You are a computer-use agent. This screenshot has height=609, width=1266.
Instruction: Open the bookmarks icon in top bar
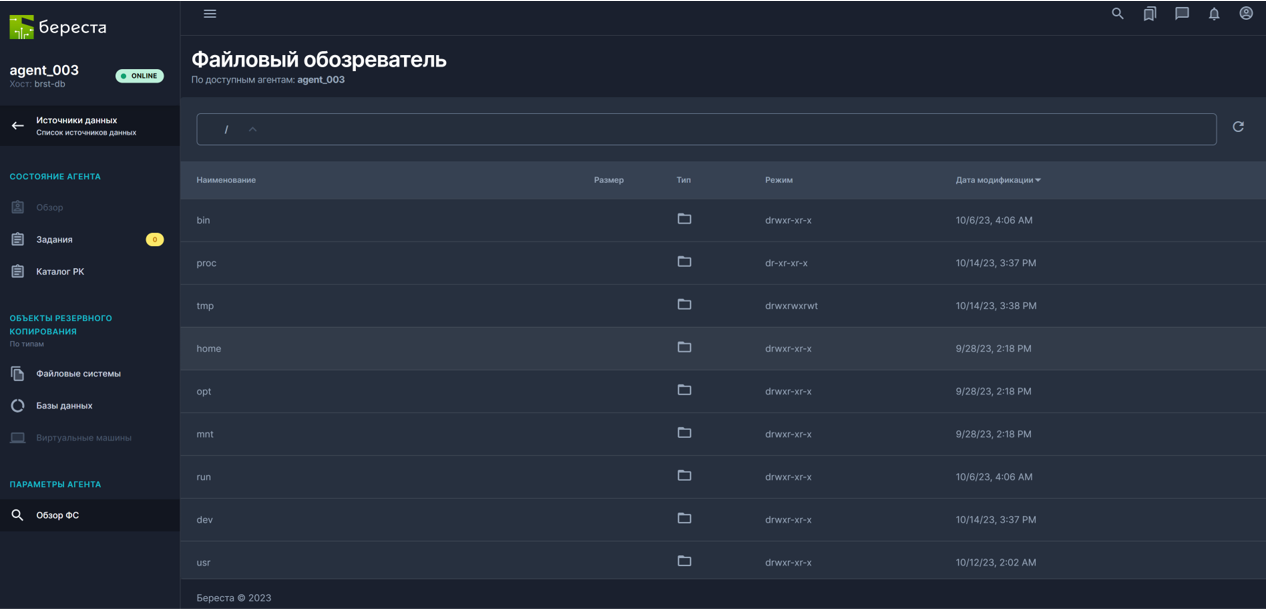tap(1150, 14)
